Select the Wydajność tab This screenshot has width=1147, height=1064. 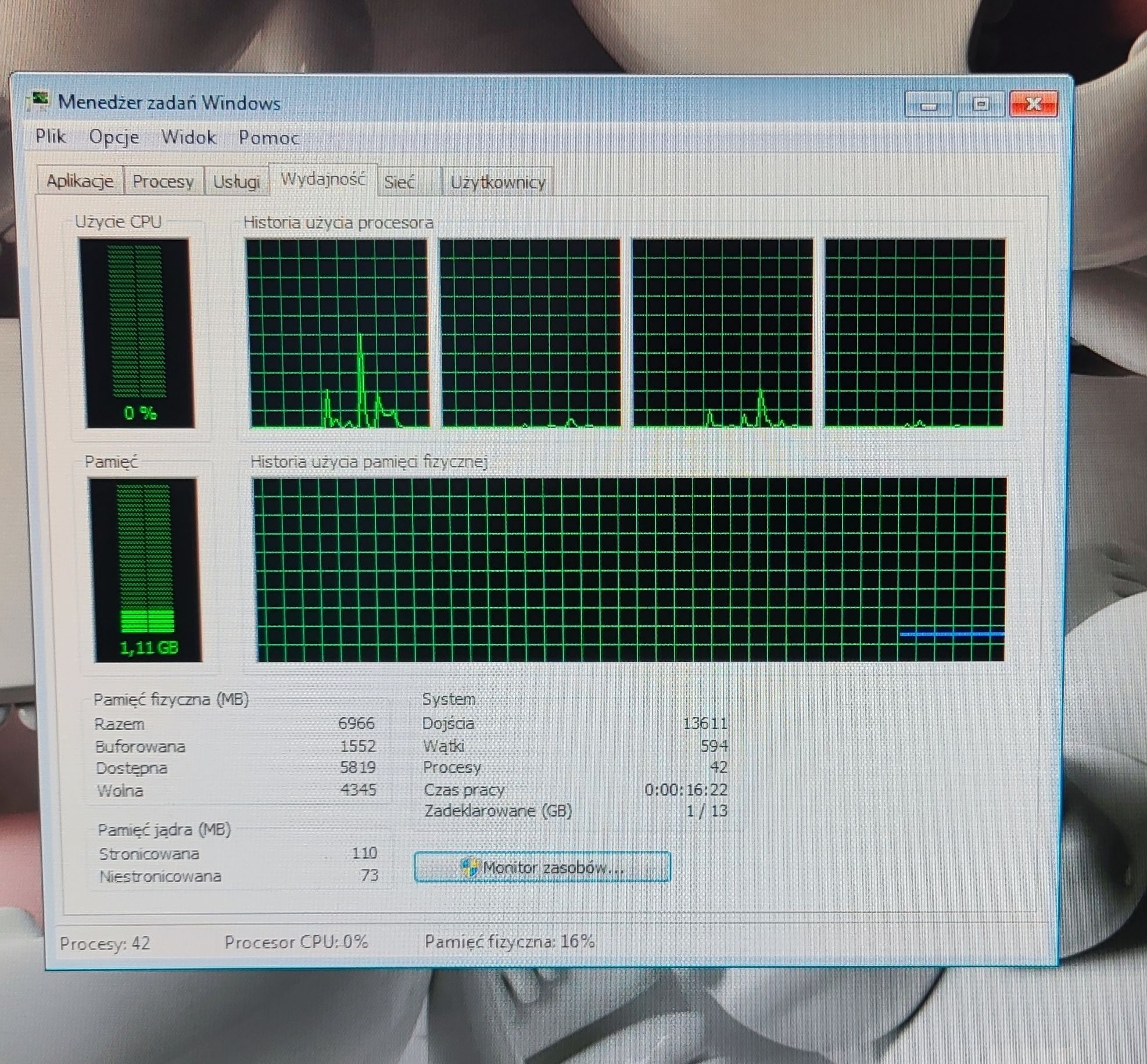pos(323,179)
